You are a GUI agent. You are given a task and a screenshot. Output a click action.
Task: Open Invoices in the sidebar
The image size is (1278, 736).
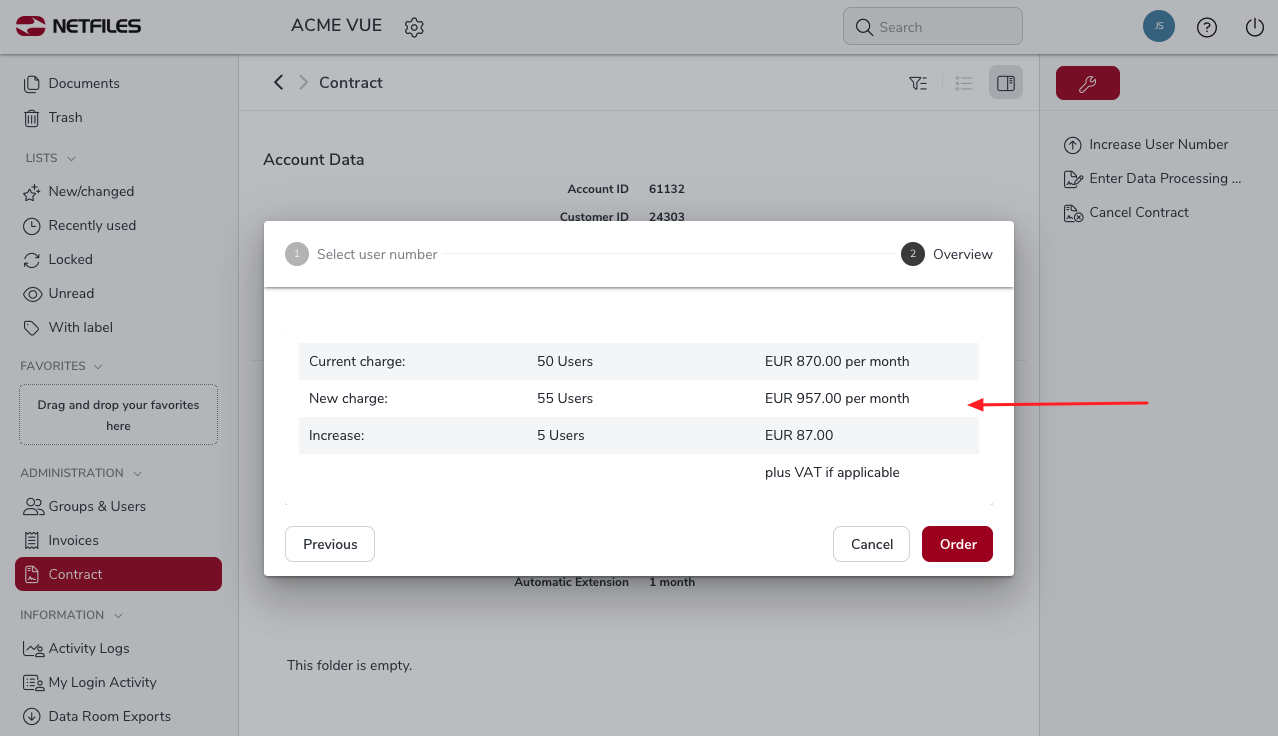73,540
